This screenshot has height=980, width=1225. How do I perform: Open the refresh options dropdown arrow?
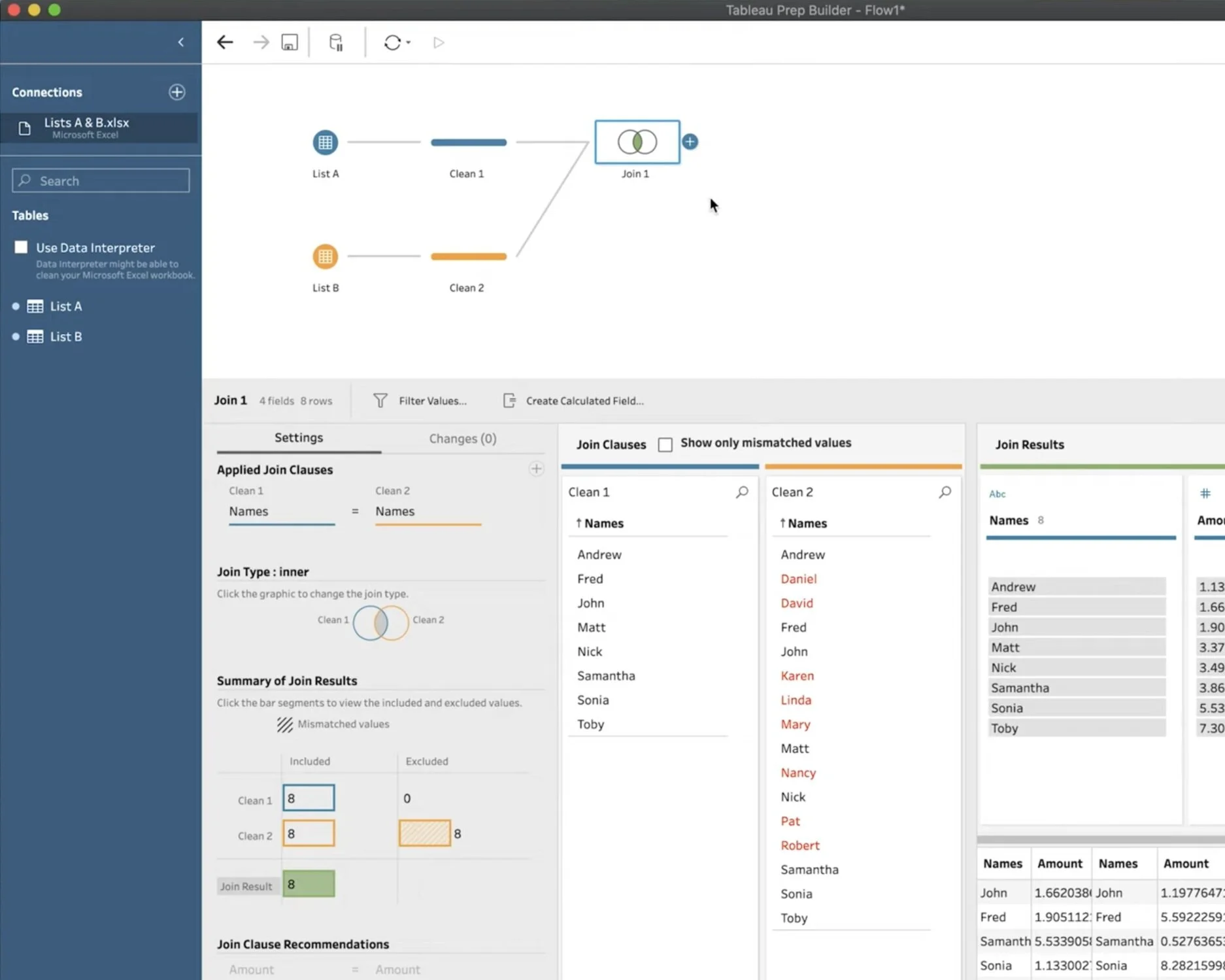click(x=409, y=42)
